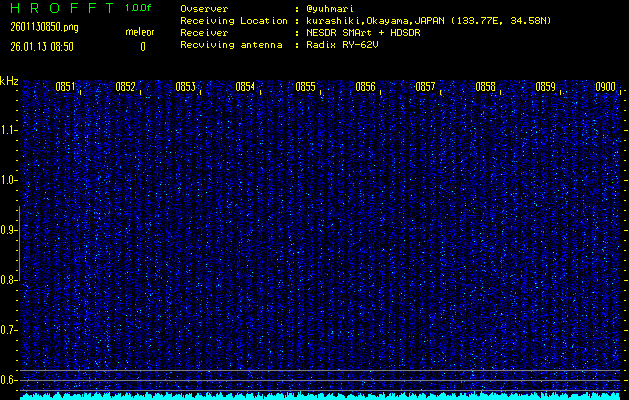Screen dimensions: 629x400
Task: Select the 0857 time tick label
Action: click(425, 87)
